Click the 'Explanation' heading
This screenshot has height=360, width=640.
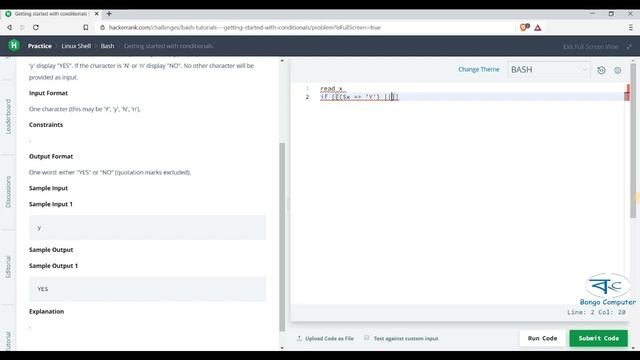[x=47, y=311]
